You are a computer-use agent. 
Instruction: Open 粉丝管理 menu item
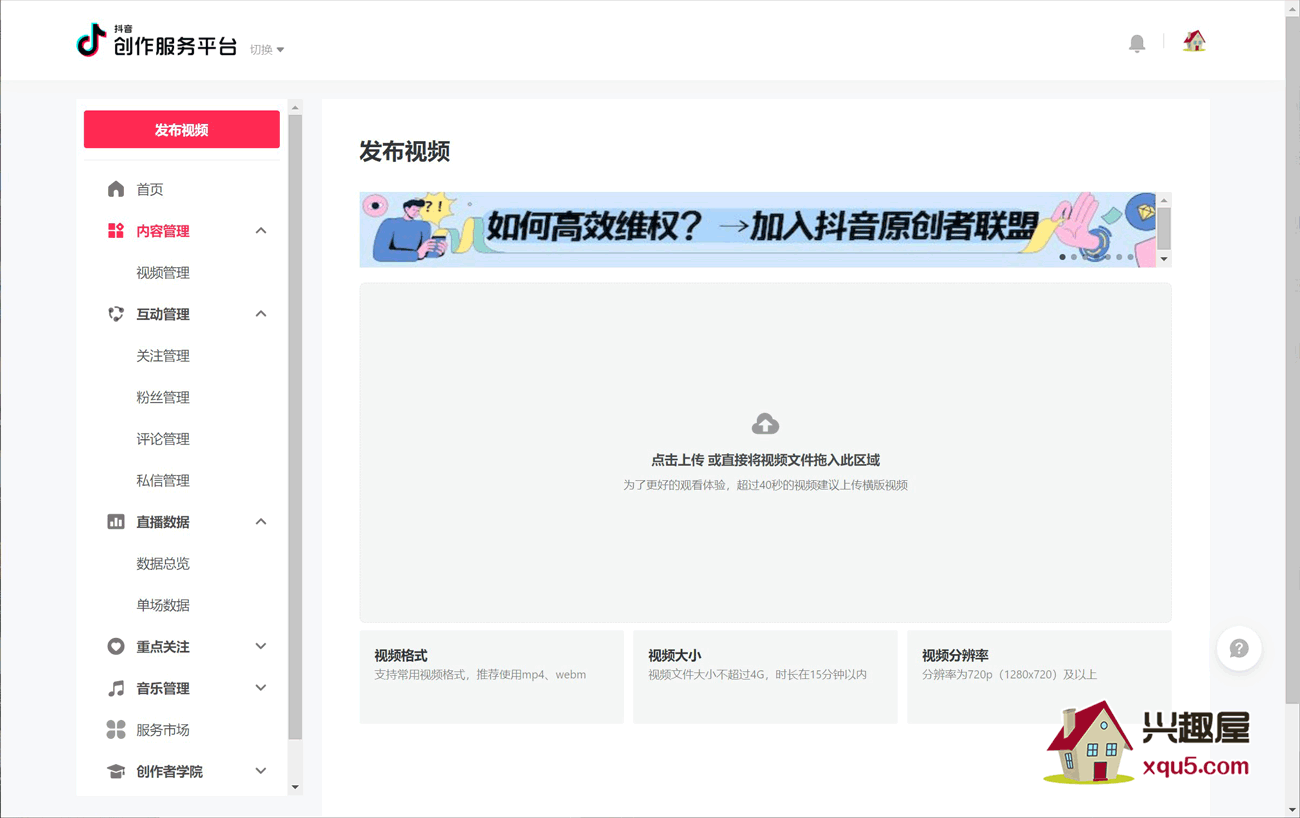pos(163,397)
